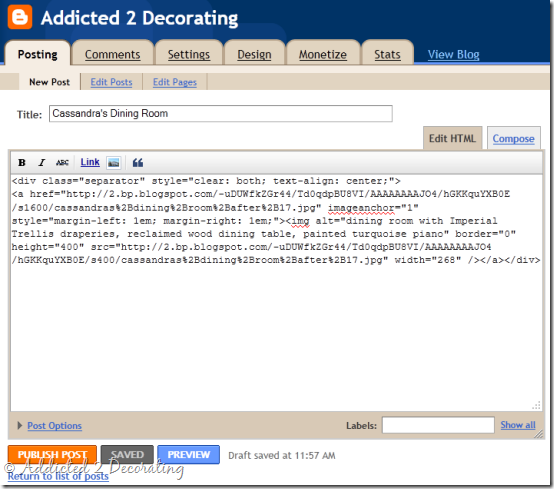The width and height of the screenshot is (554, 489).
Task: Click the Addicted 2 Decorating blog title
Action: 139,18
